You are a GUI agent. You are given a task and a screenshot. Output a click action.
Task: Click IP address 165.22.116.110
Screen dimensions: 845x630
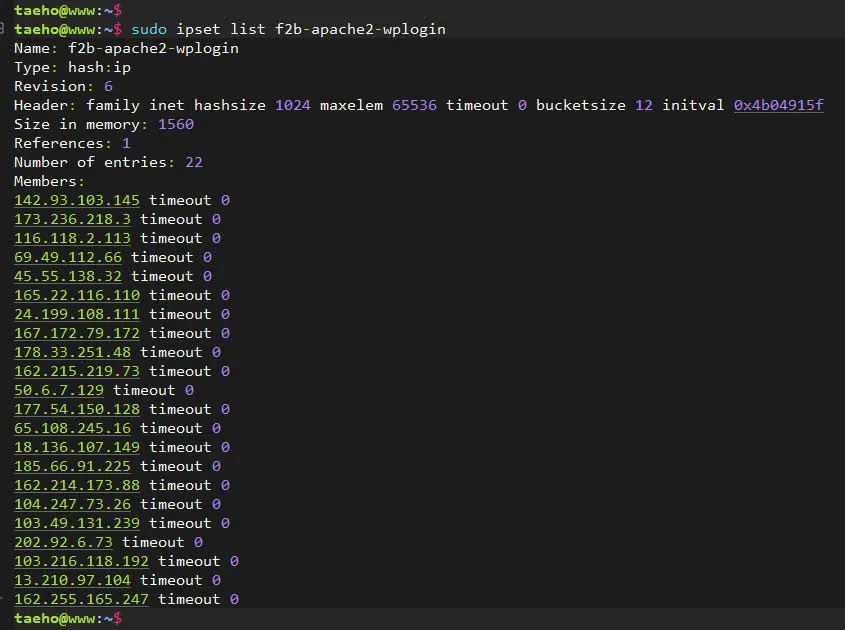tap(77, 295)
